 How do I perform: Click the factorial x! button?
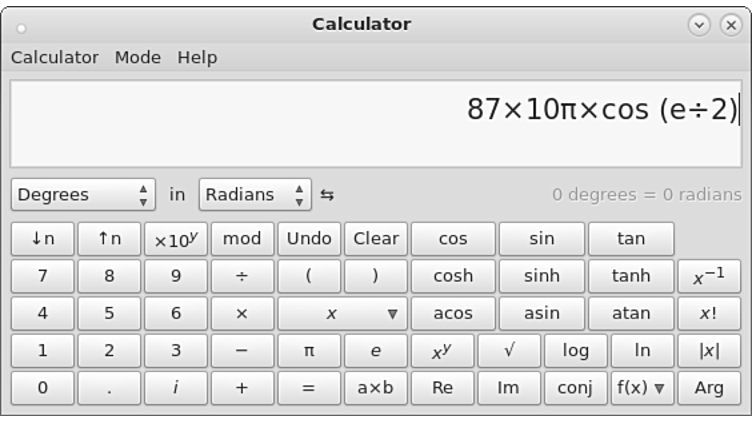tap(708, 313)
